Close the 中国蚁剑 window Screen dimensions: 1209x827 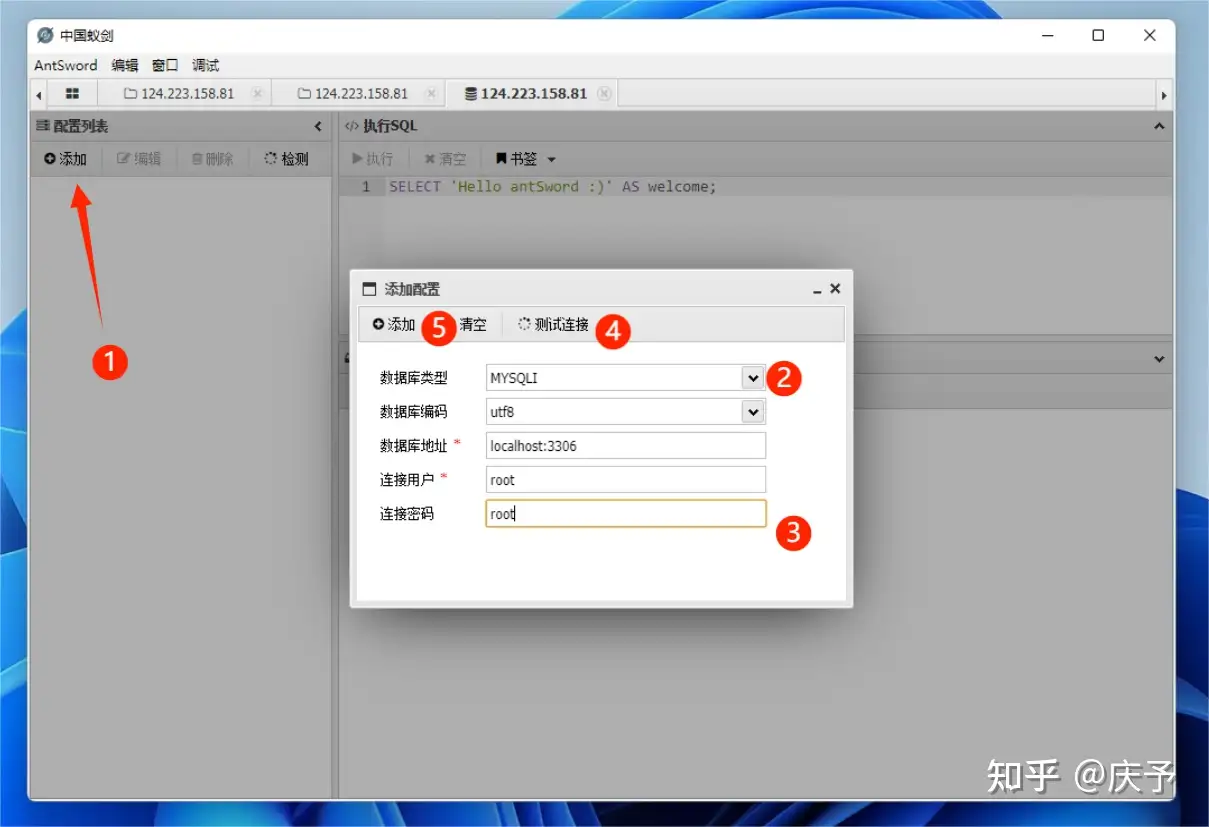pyautogui.click(x=1150, y=35)
